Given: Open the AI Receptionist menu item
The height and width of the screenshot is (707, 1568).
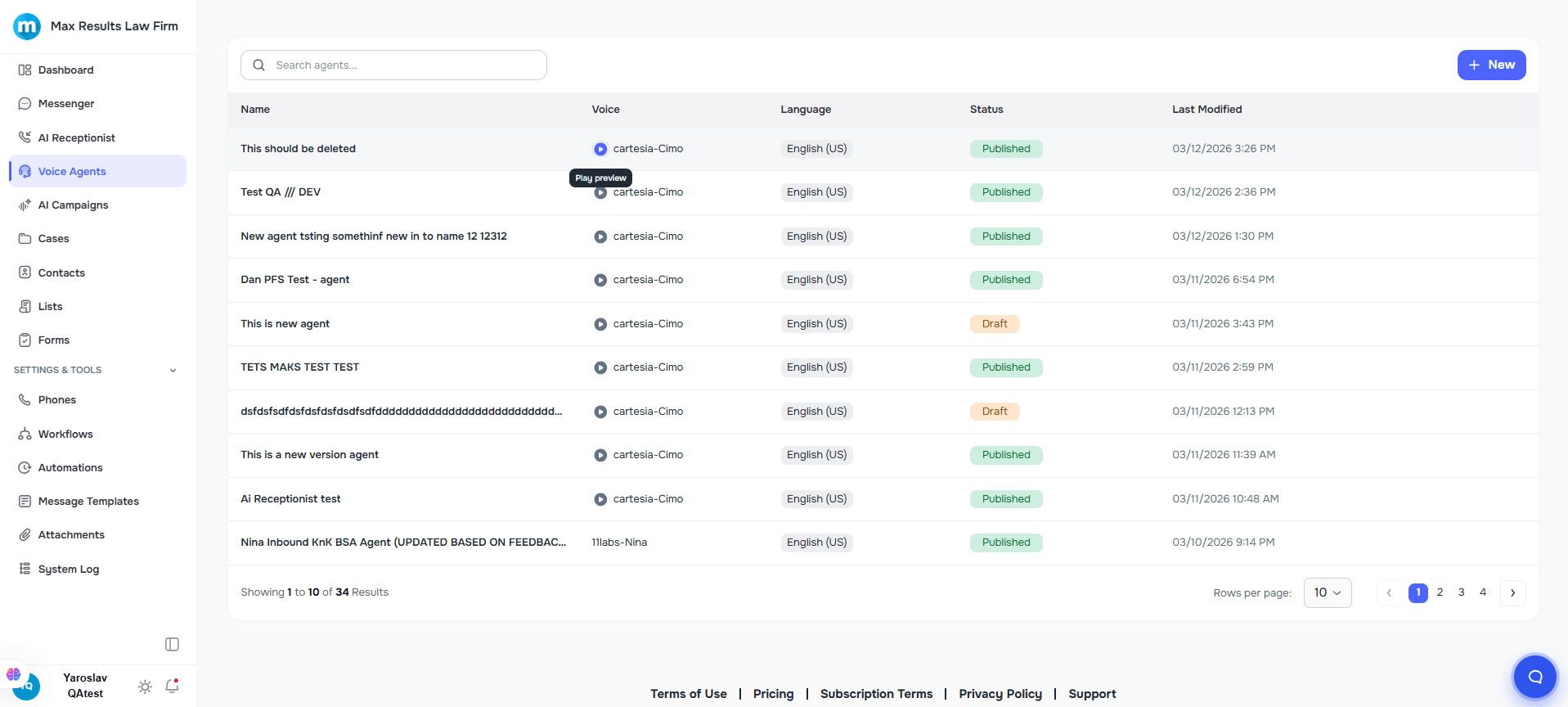Looking at the screenshot, I should tap(76, 137).
